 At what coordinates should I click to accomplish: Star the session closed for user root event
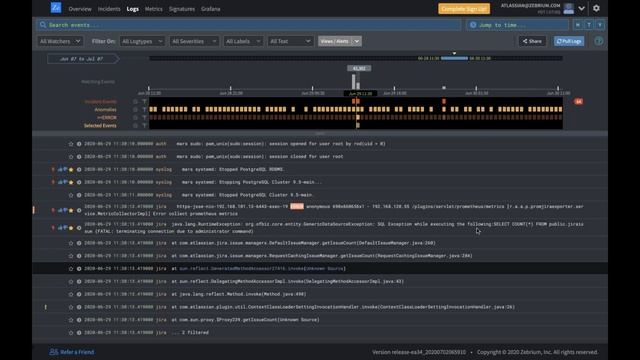click(x=71, y=157)
